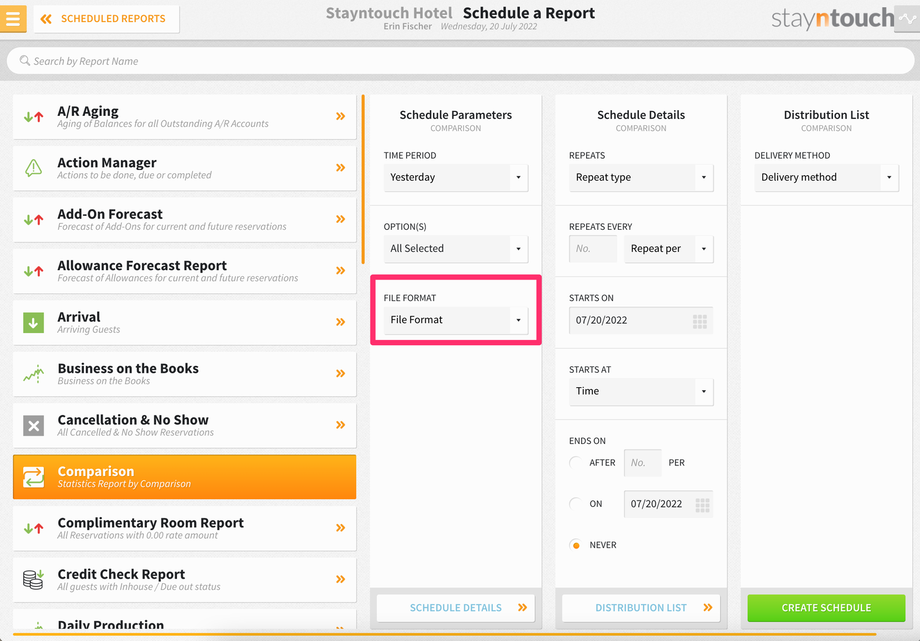The height and width of the screenshot is (641, 920).
Task: Open the Starts At Time dropdown
Action: coord(641,391)
